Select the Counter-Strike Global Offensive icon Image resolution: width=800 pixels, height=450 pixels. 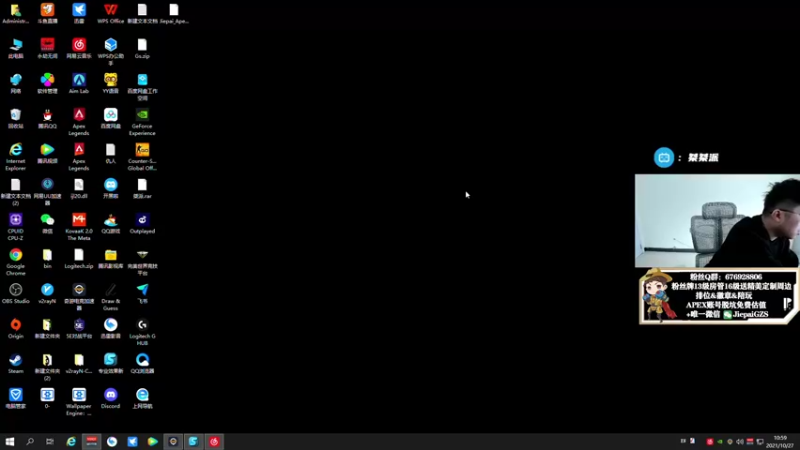142,157
